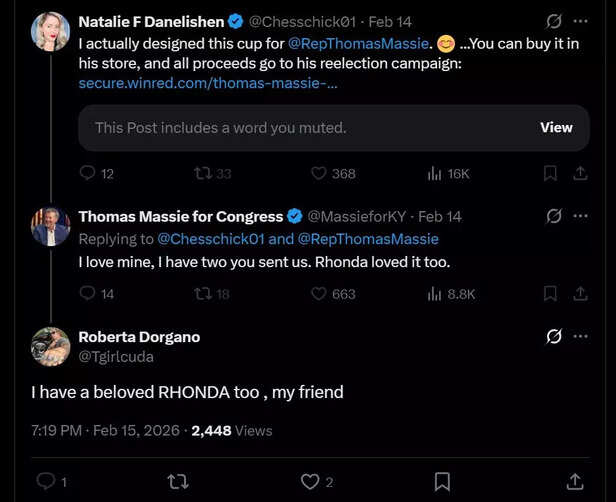
Task: Open more options on Thomas Massie's reply
Action: [581, 216]
